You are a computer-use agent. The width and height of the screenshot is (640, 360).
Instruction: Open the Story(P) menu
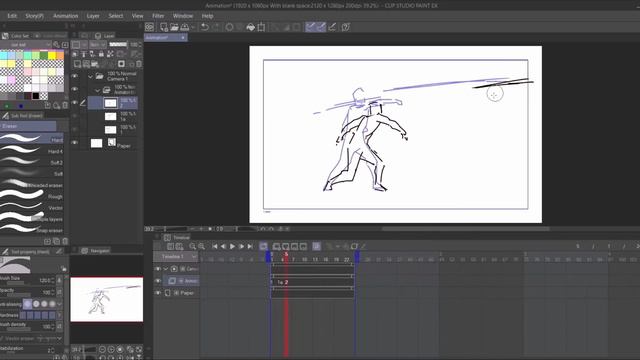(34, 16)
